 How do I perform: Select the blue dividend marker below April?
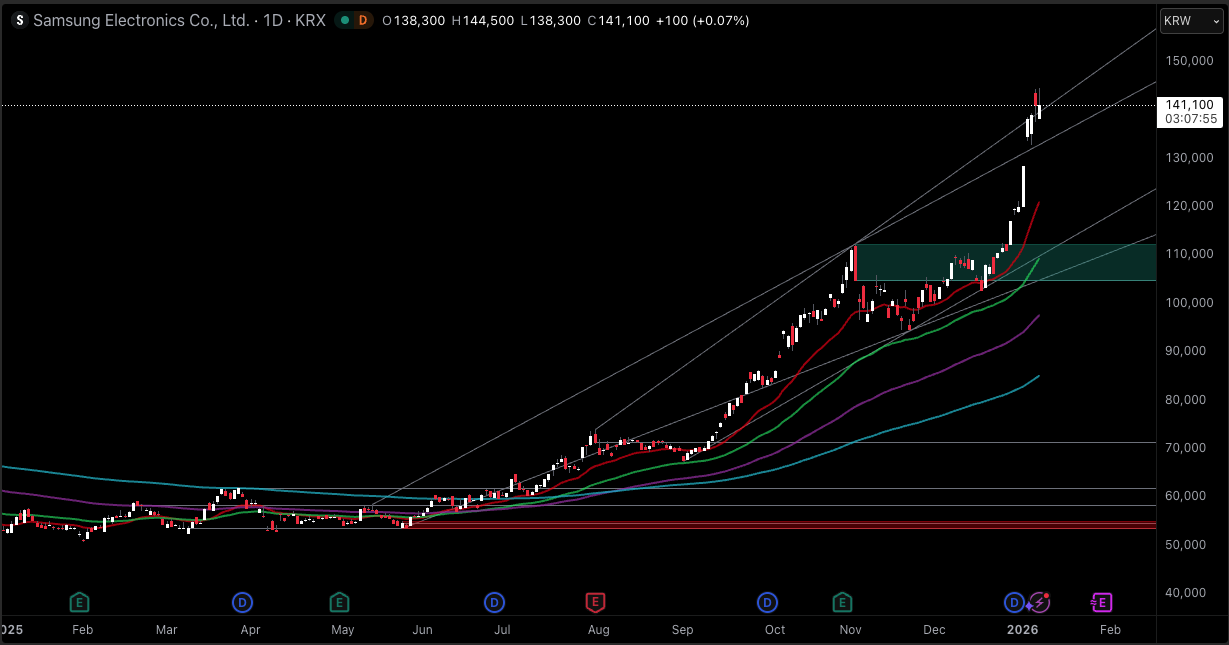pos(241,602)
